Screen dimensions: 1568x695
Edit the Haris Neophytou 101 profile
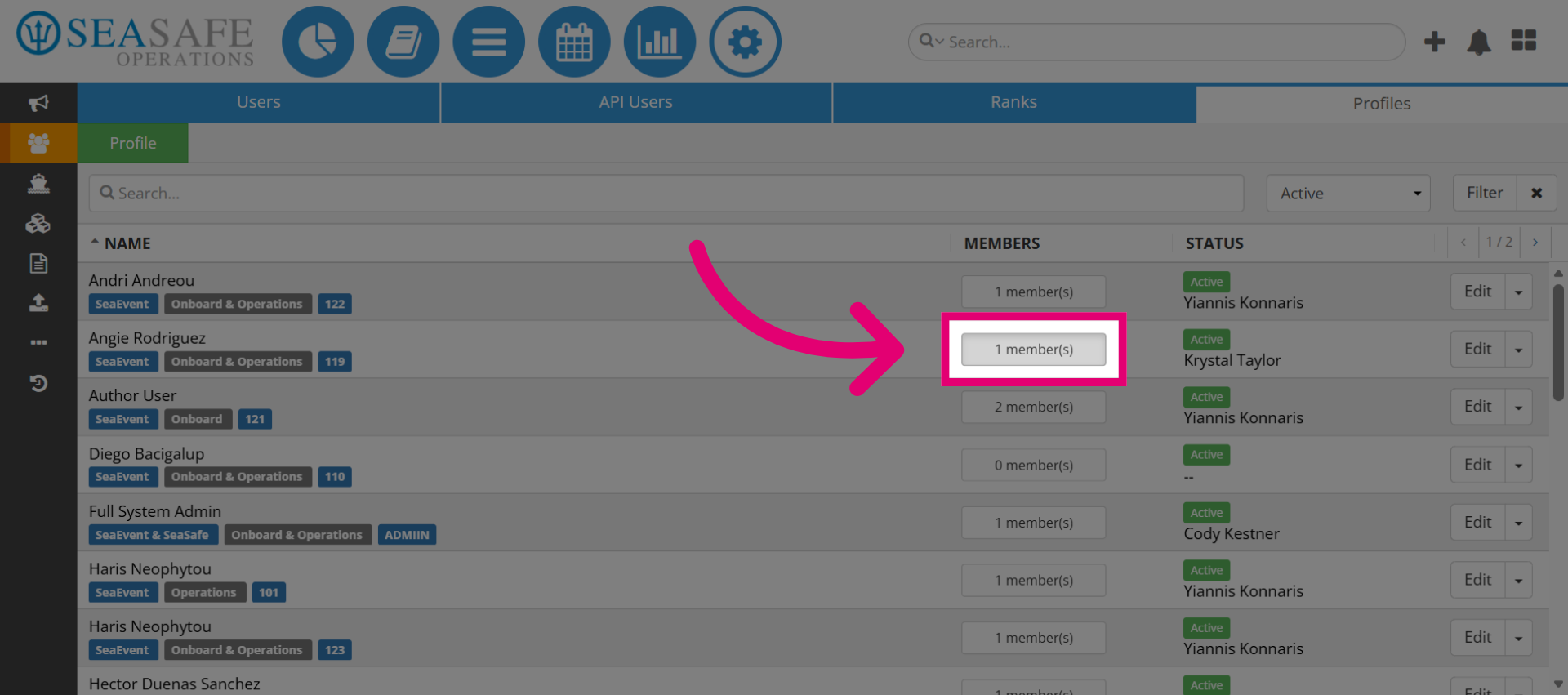click(x=1478, y=580)
